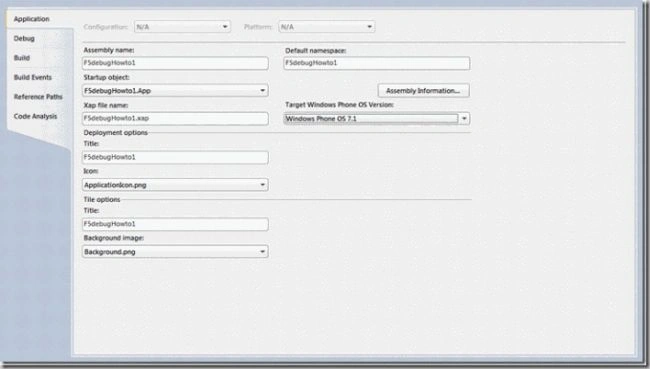Open the Background image dropdown
650x369 pixels.
(x=175, y=252)
